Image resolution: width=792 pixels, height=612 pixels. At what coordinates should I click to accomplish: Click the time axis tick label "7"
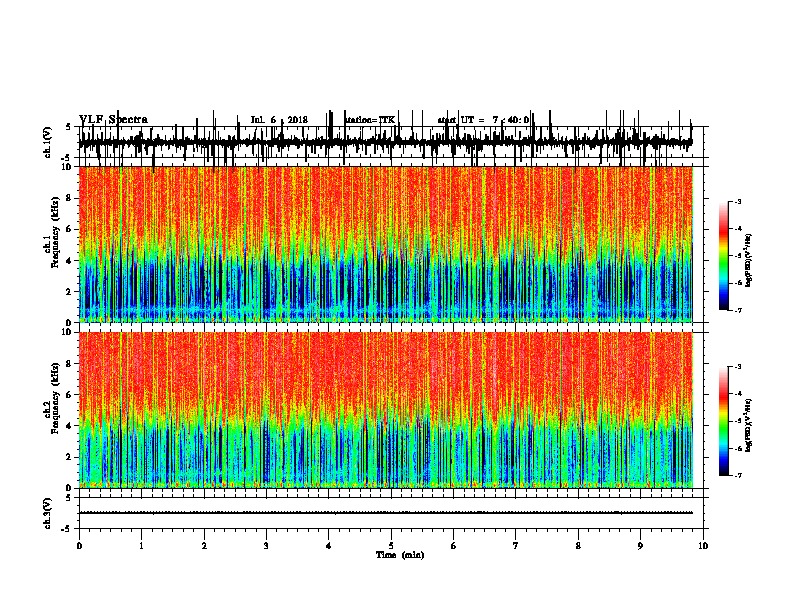516,546
